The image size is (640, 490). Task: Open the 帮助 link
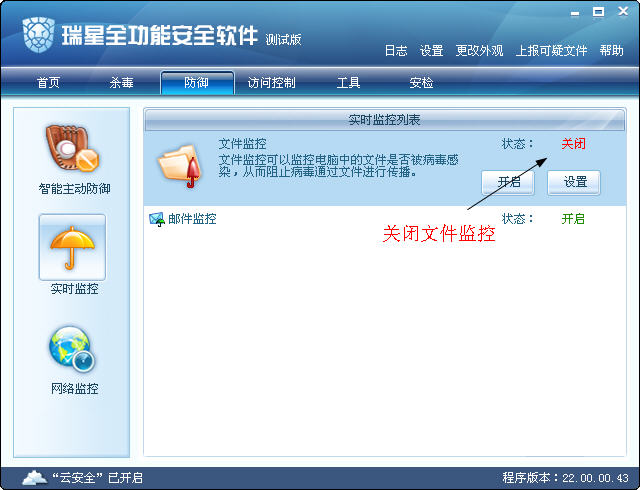[x=611, y=51]
